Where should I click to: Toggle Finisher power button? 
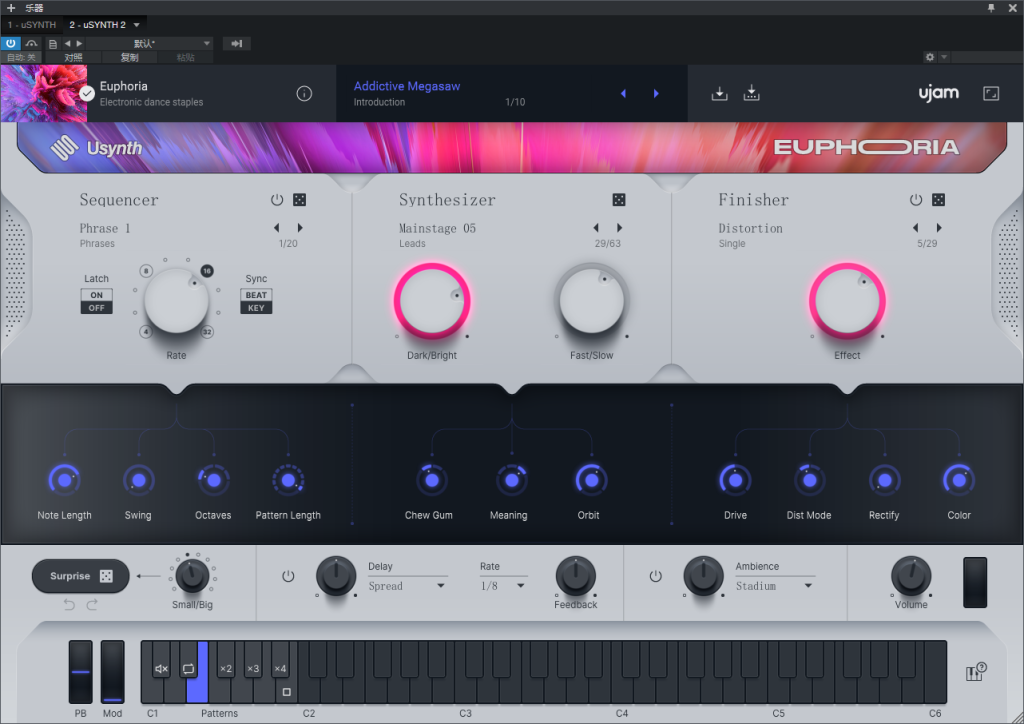[x=916, y=200]
